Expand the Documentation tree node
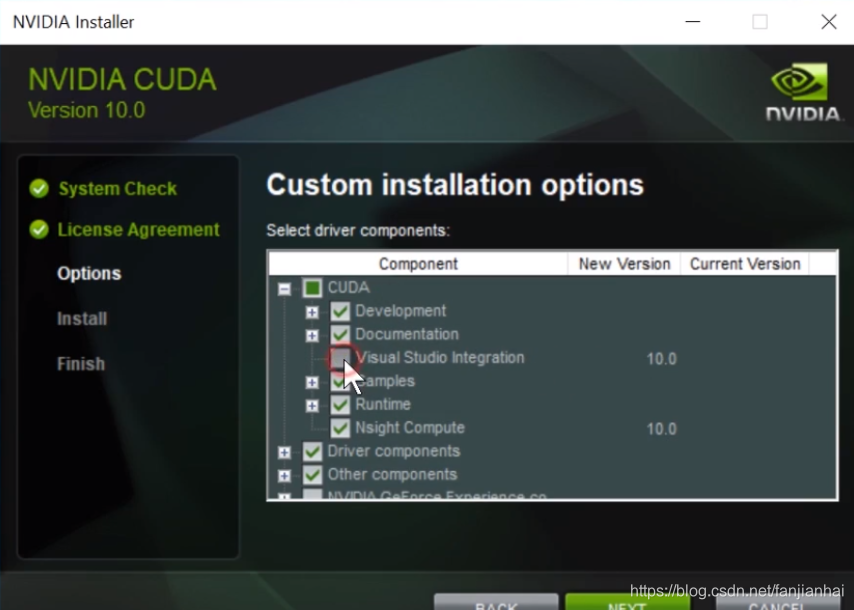The image size is (854, 610). (312, 335)
